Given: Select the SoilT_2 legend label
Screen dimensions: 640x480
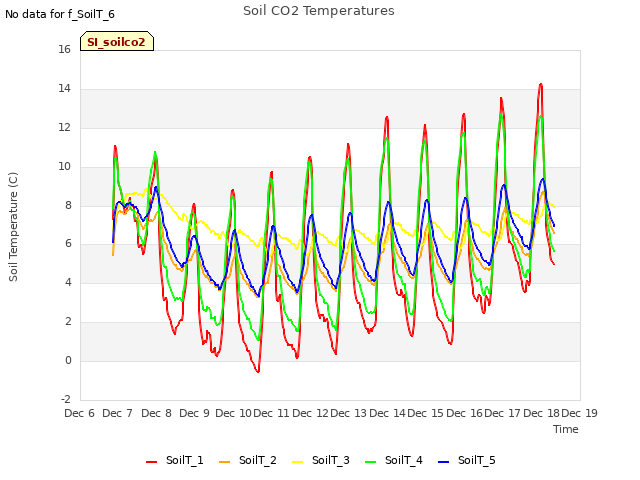Looking at the screenshot, I should 258,460.
